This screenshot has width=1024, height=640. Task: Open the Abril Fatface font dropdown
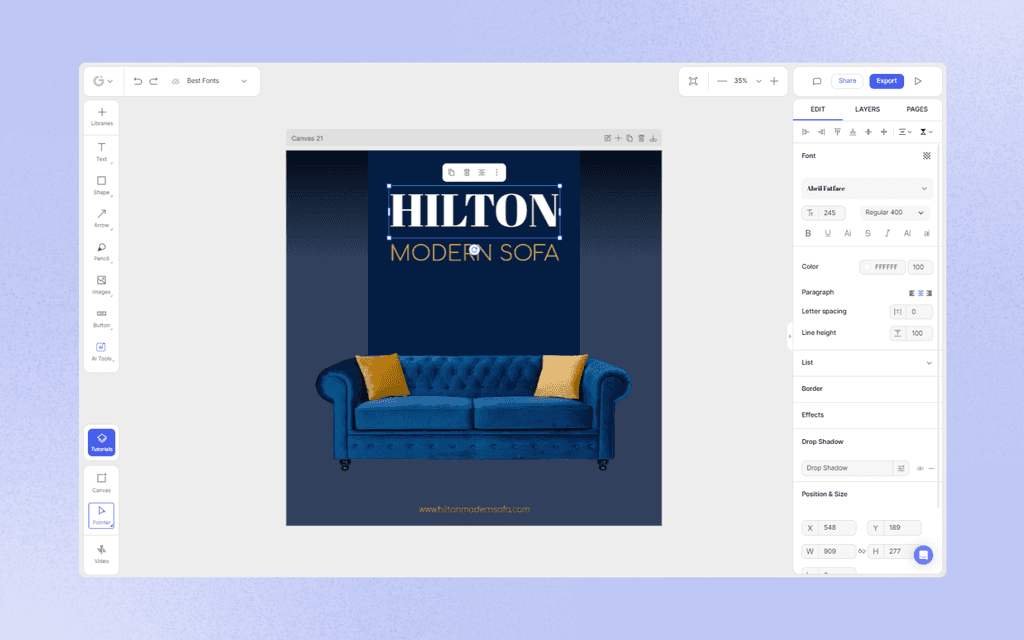(x=866, y=188)
